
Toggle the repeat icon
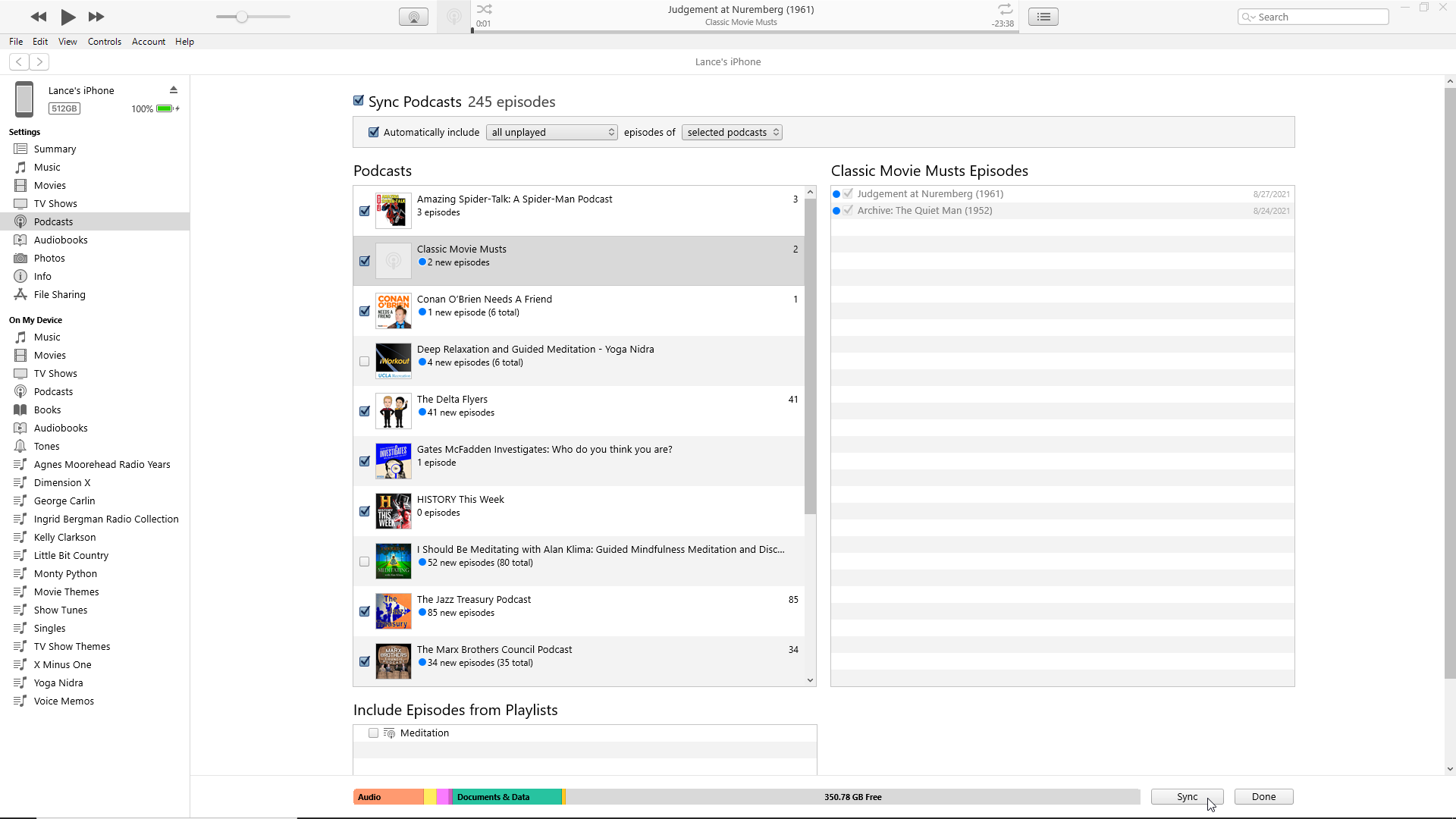point(1005,9)
